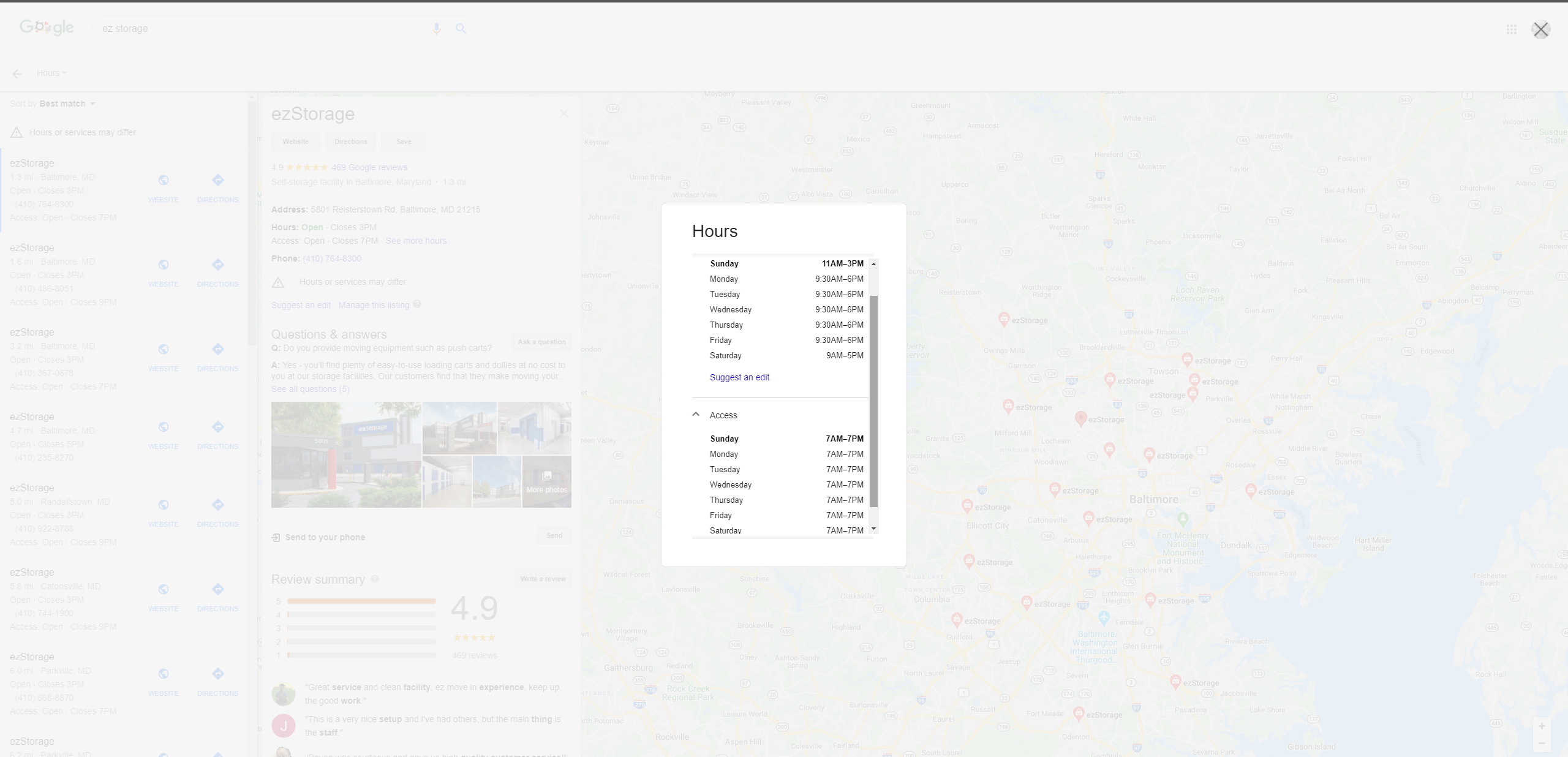Click the back arrow beside Hours
1568x757 pixels.
point(17,74)
